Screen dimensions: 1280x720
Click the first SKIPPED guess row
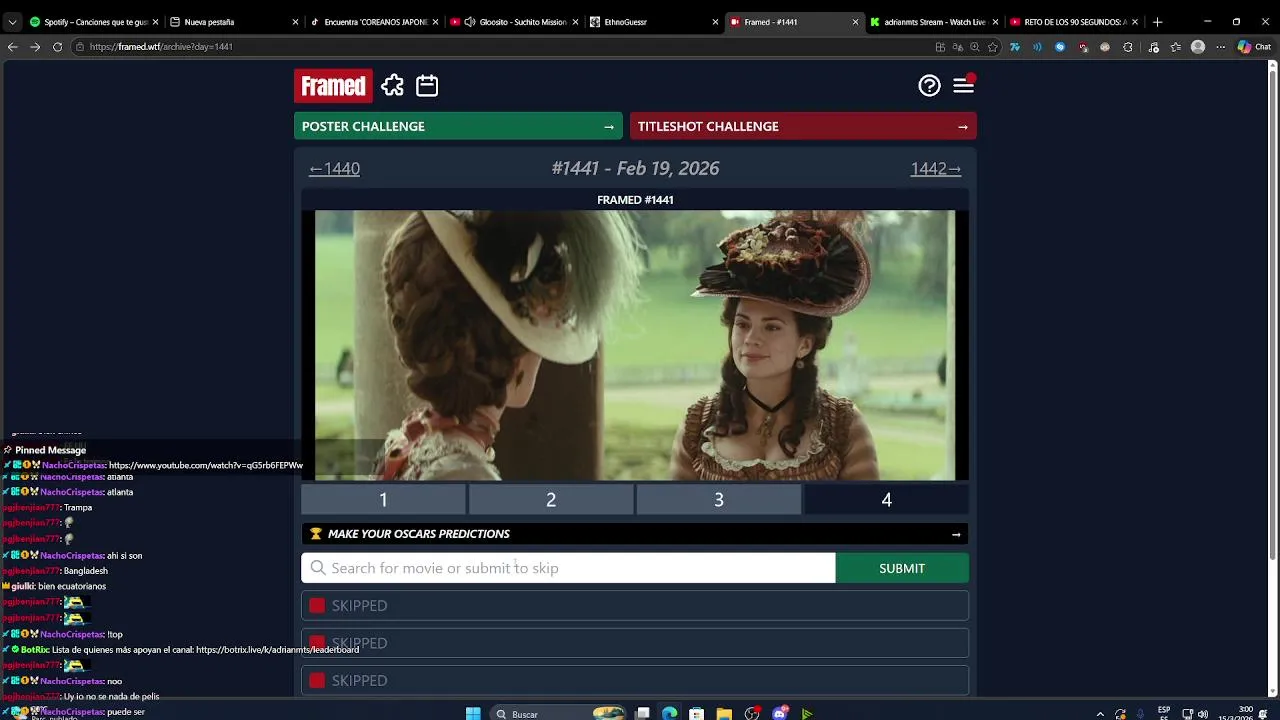[635, 606]
